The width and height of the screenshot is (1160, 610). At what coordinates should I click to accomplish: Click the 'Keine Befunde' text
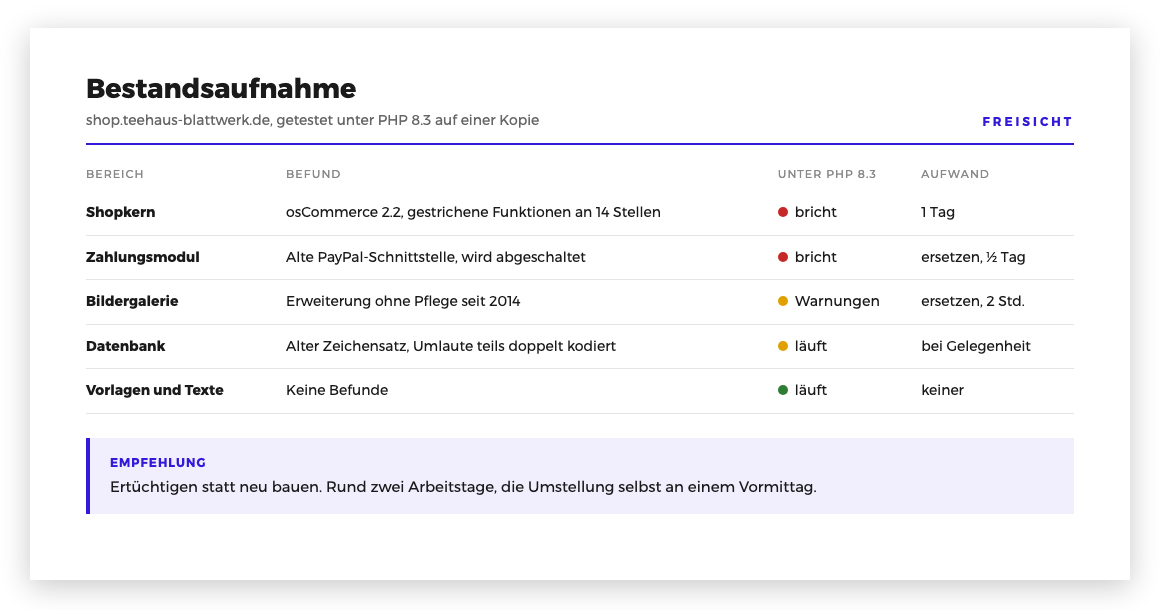(x=337, y=390)
